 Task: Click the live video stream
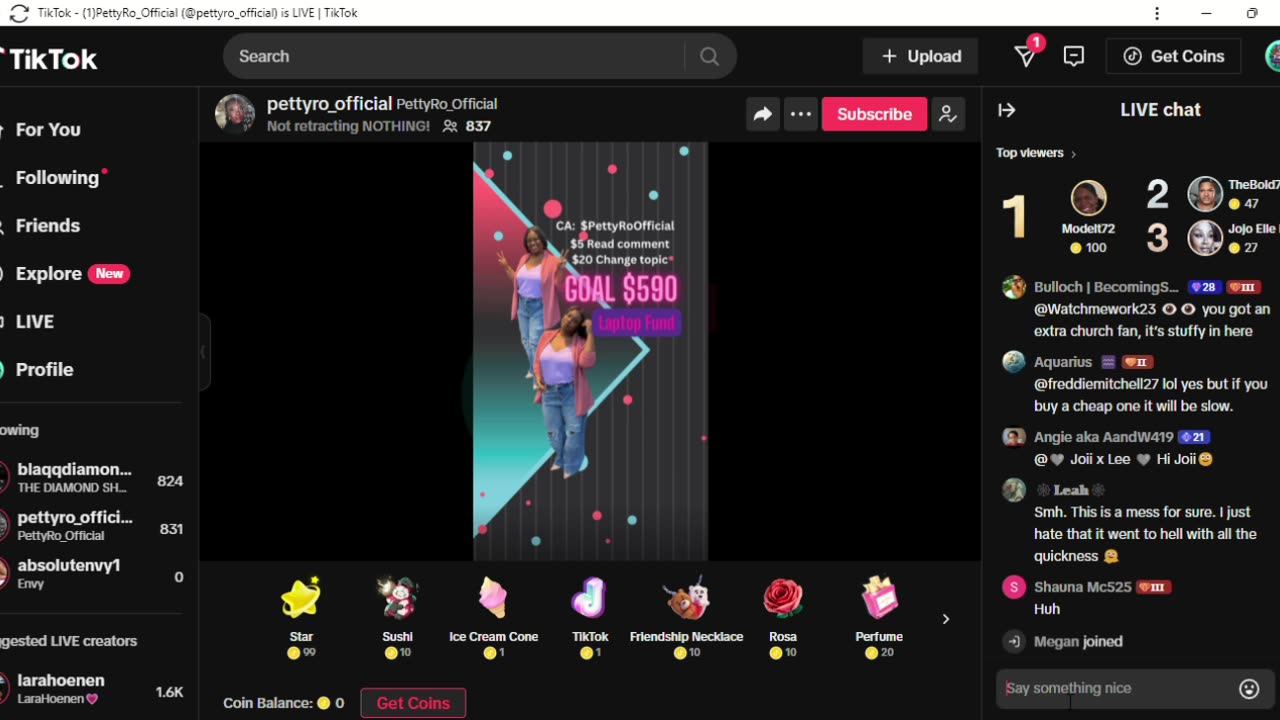(x=590, y=351)
